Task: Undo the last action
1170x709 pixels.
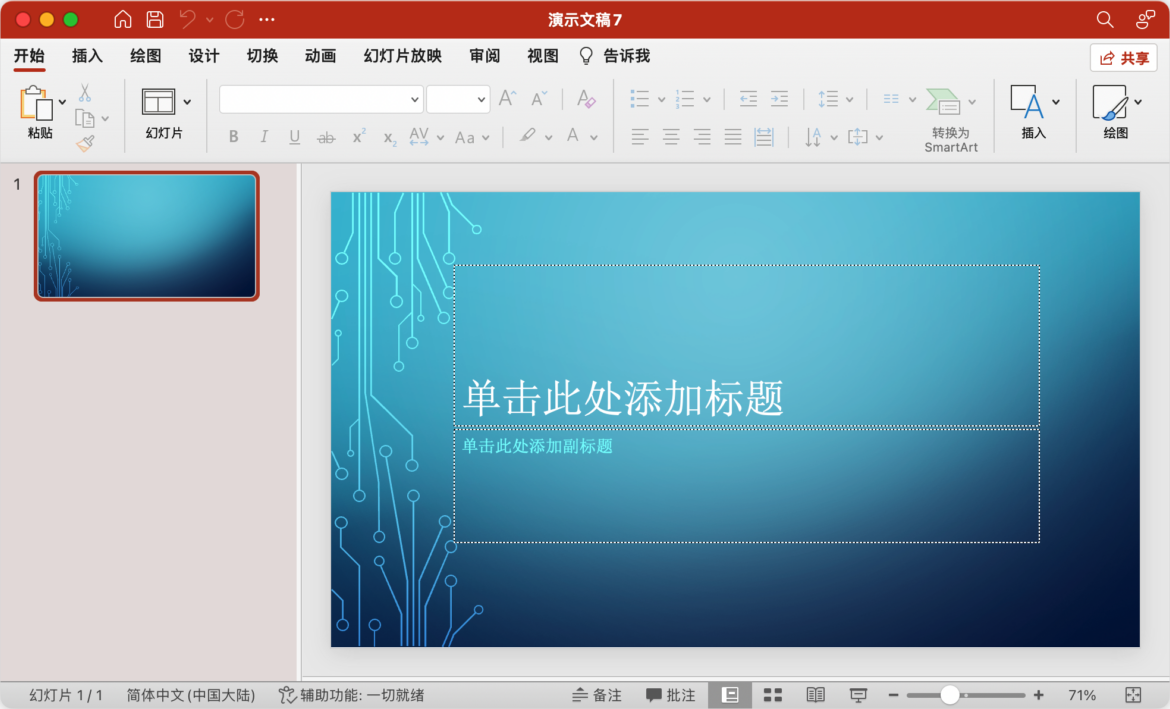Action: [x=187, y=19]
